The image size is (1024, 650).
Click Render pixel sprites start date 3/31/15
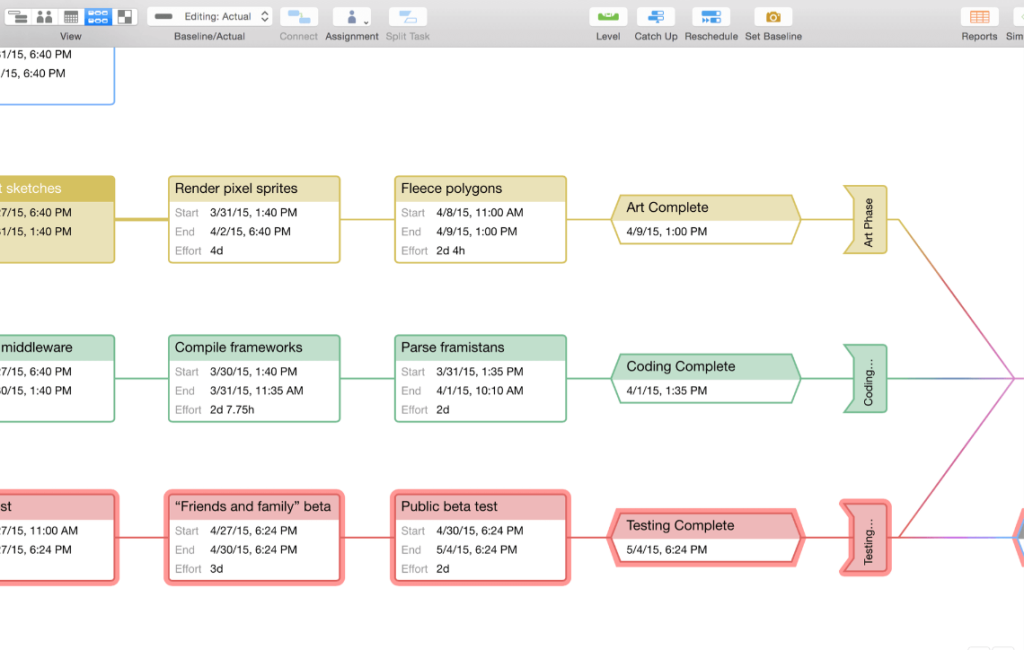(253, 212)
